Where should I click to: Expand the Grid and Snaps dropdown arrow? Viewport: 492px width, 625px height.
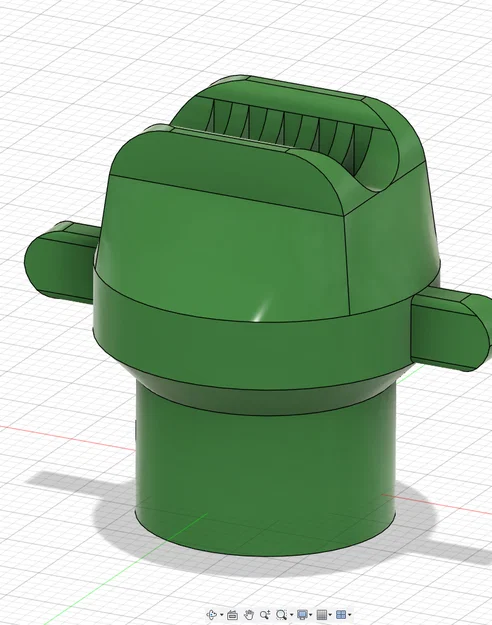coord(330,615)
